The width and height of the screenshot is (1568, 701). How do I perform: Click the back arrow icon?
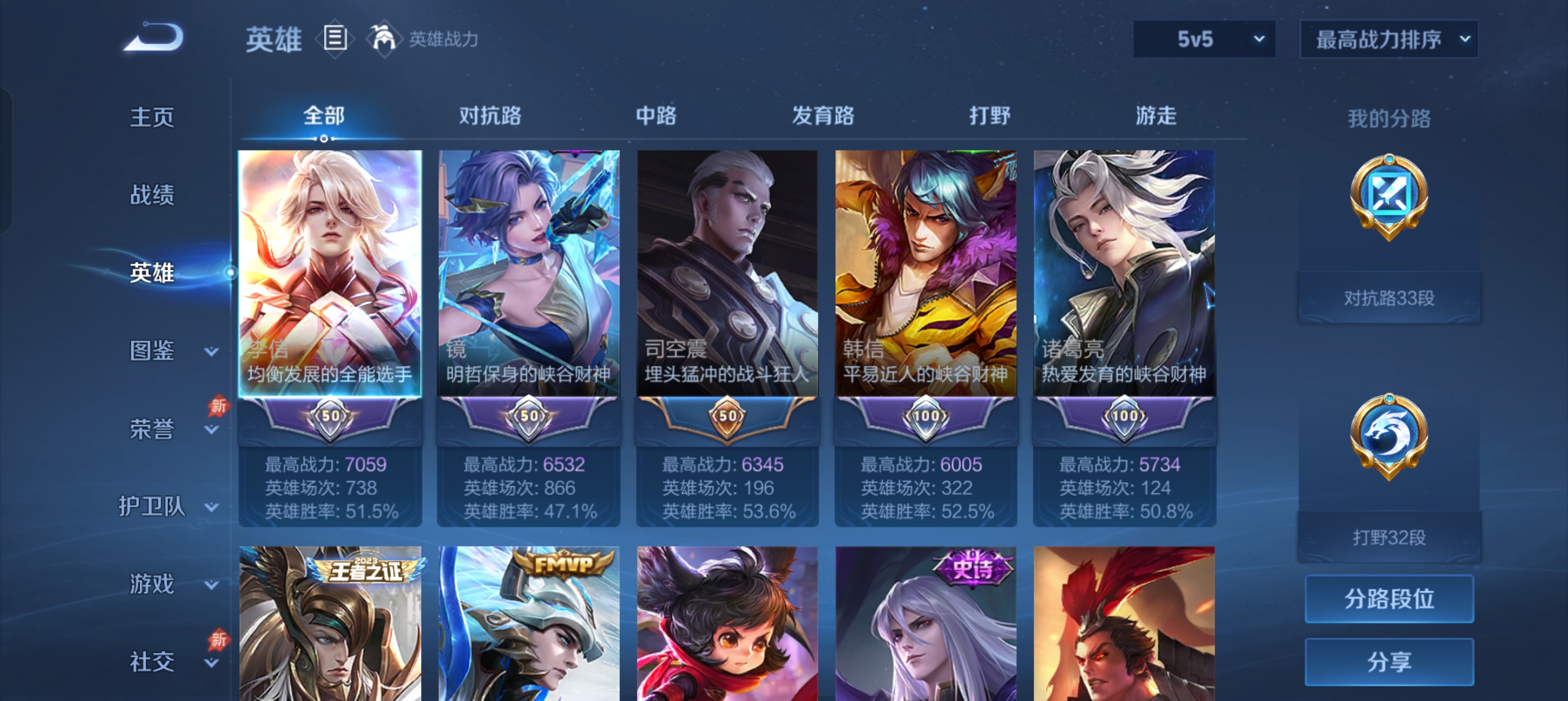tap(153, 37)
